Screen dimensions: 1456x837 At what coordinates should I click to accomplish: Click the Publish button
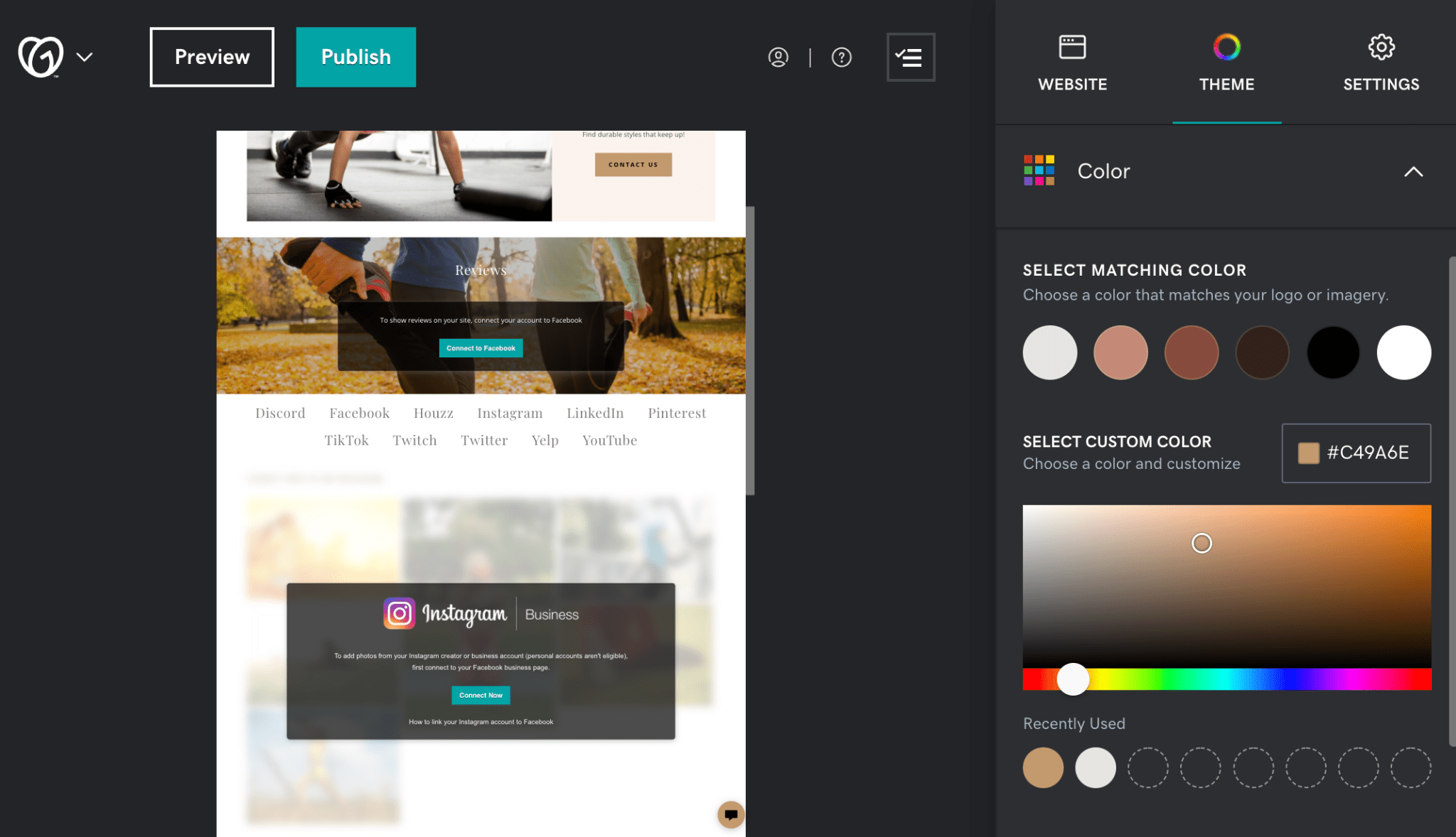coord(356,57)
